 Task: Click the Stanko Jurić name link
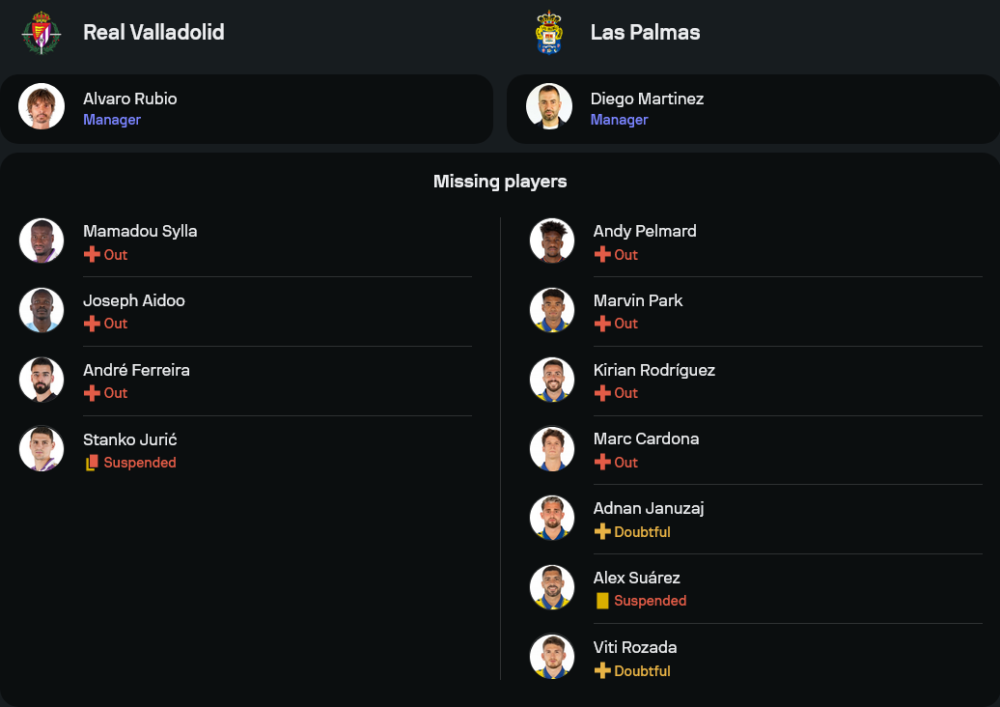coord(130,439)
